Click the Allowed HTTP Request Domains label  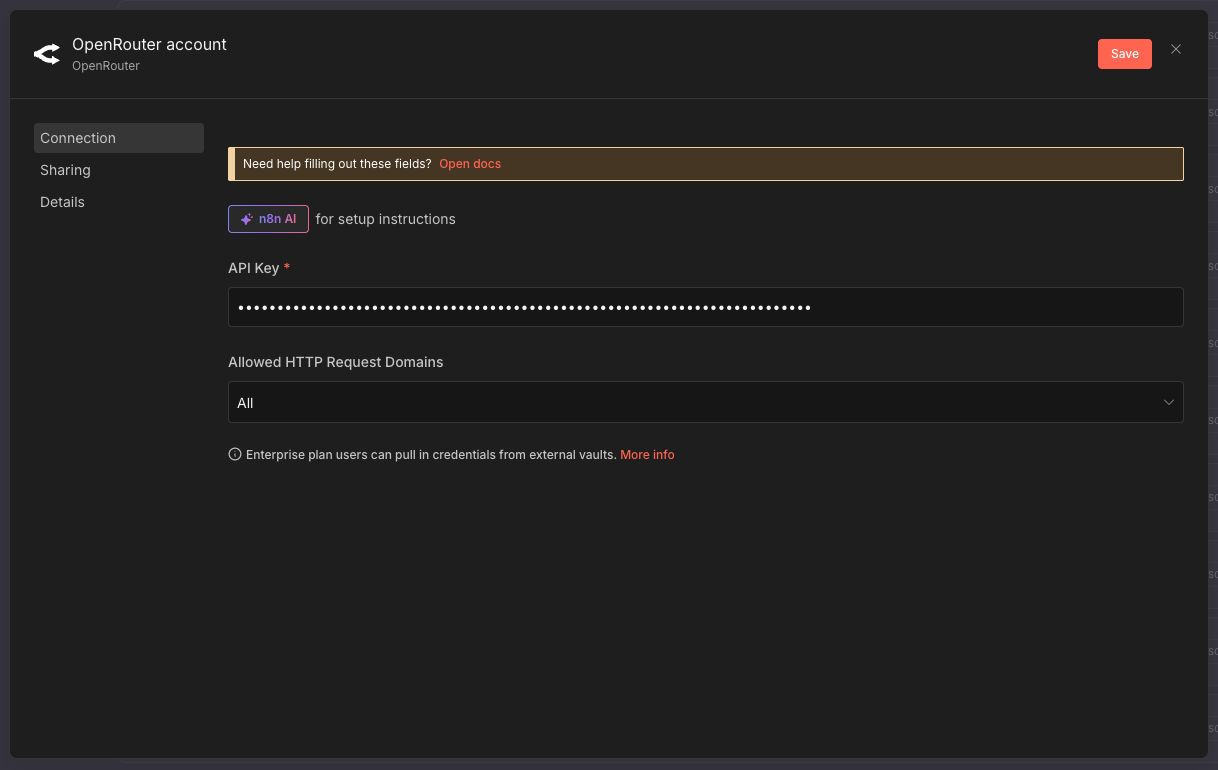tap(335, 362)
